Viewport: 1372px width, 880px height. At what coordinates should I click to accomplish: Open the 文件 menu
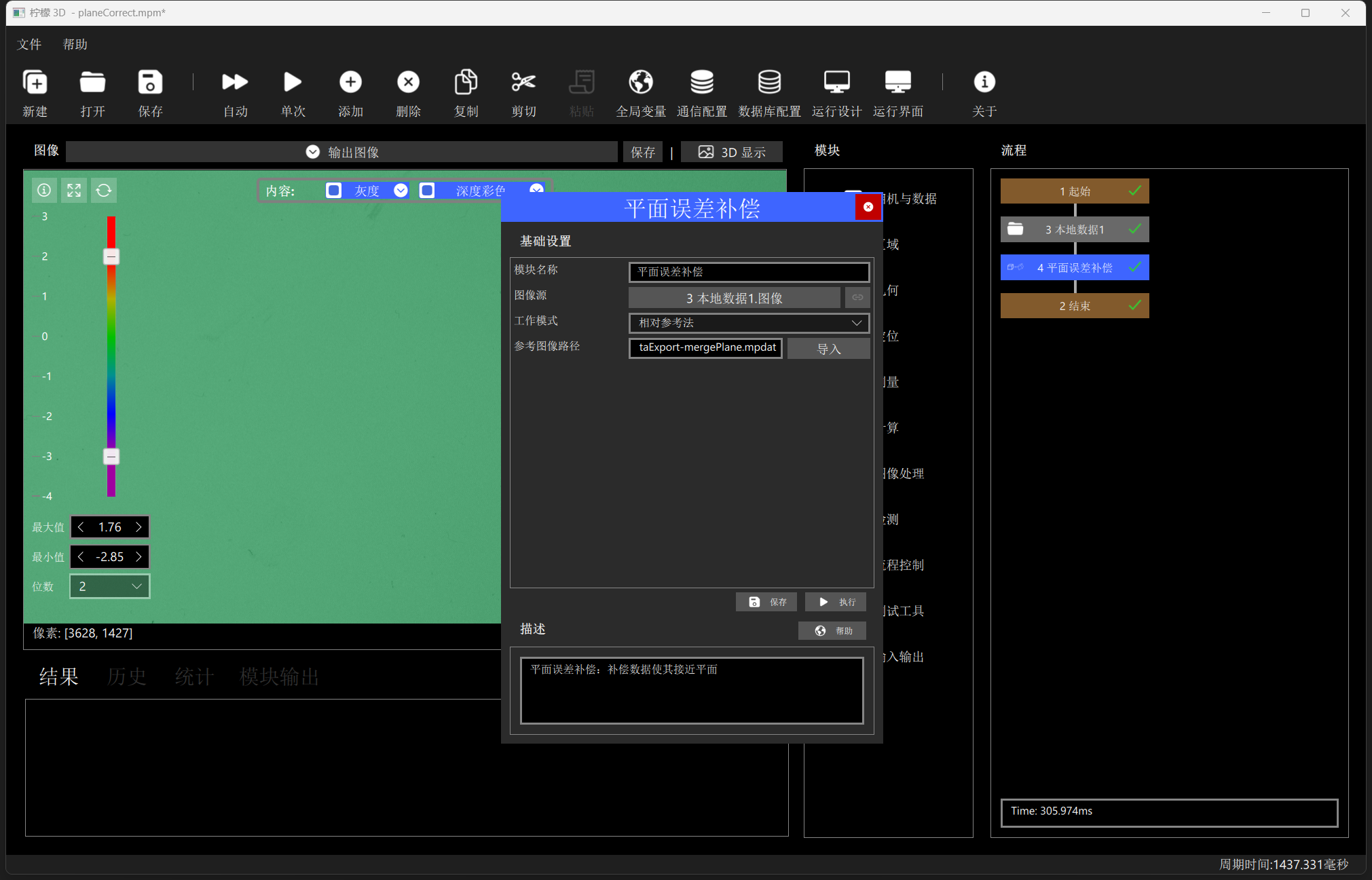[29, 44]
